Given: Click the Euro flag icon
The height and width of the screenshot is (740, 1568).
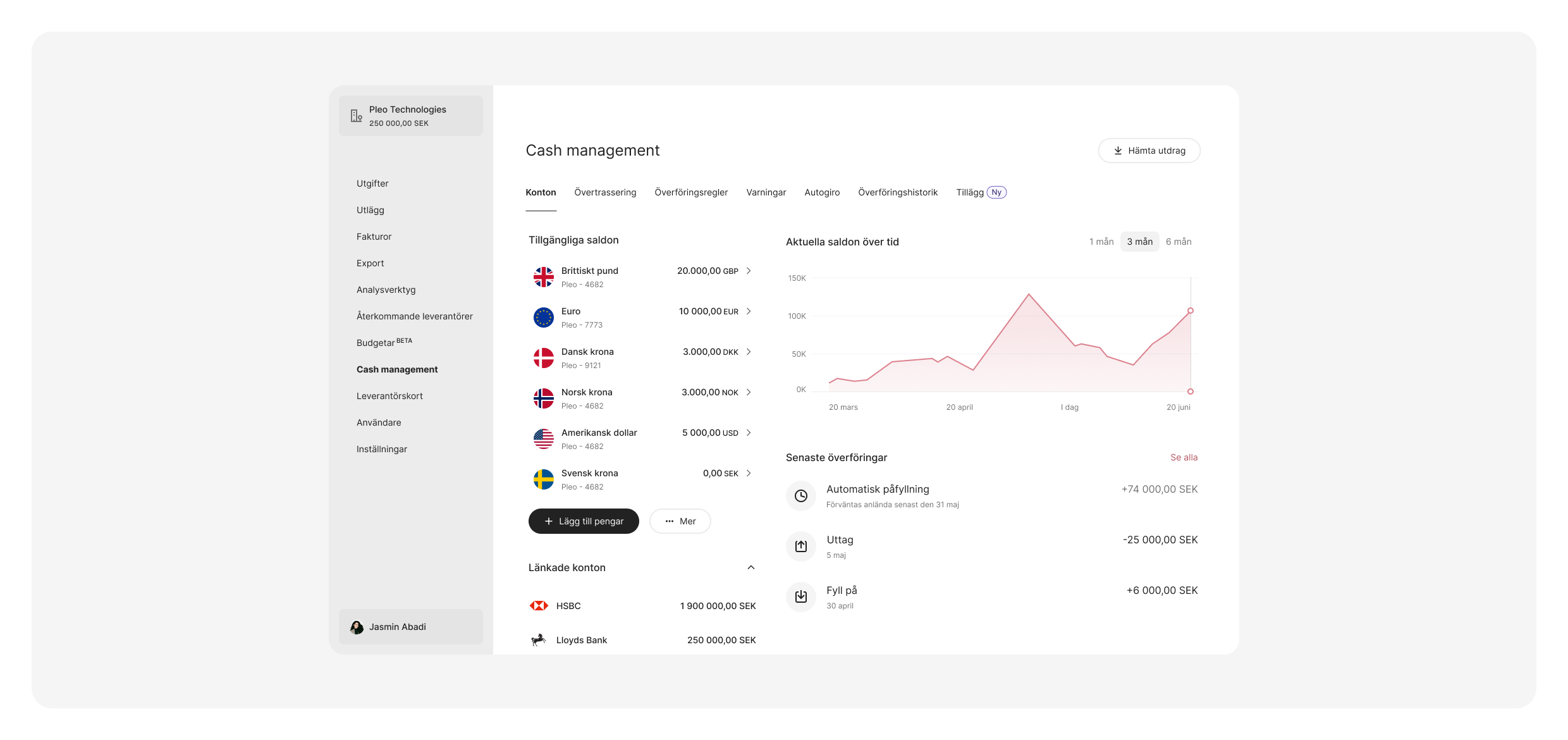Looking at the screenshot, I should [x=543, y=318].
